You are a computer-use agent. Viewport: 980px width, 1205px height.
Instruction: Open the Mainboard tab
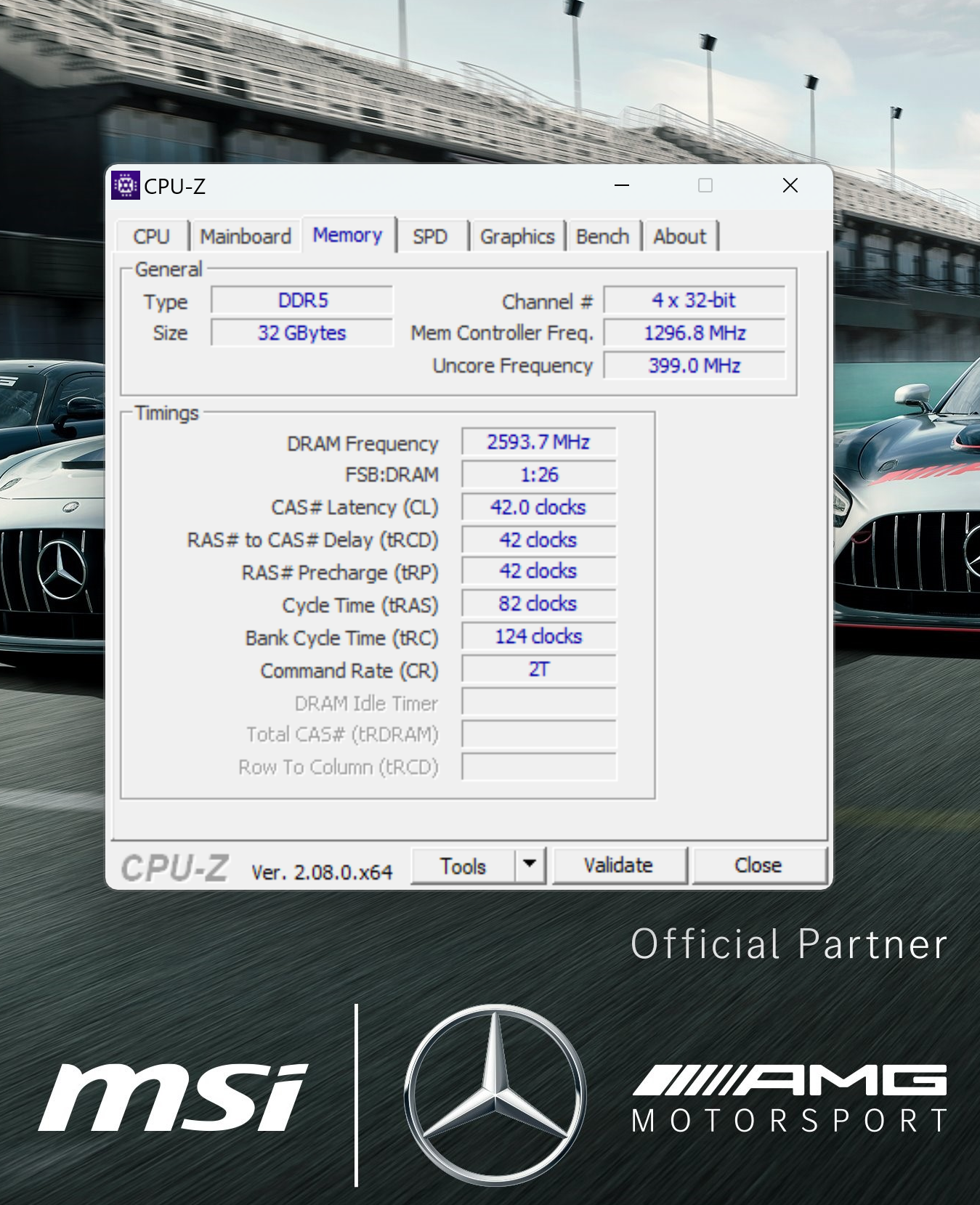point(246,237)
